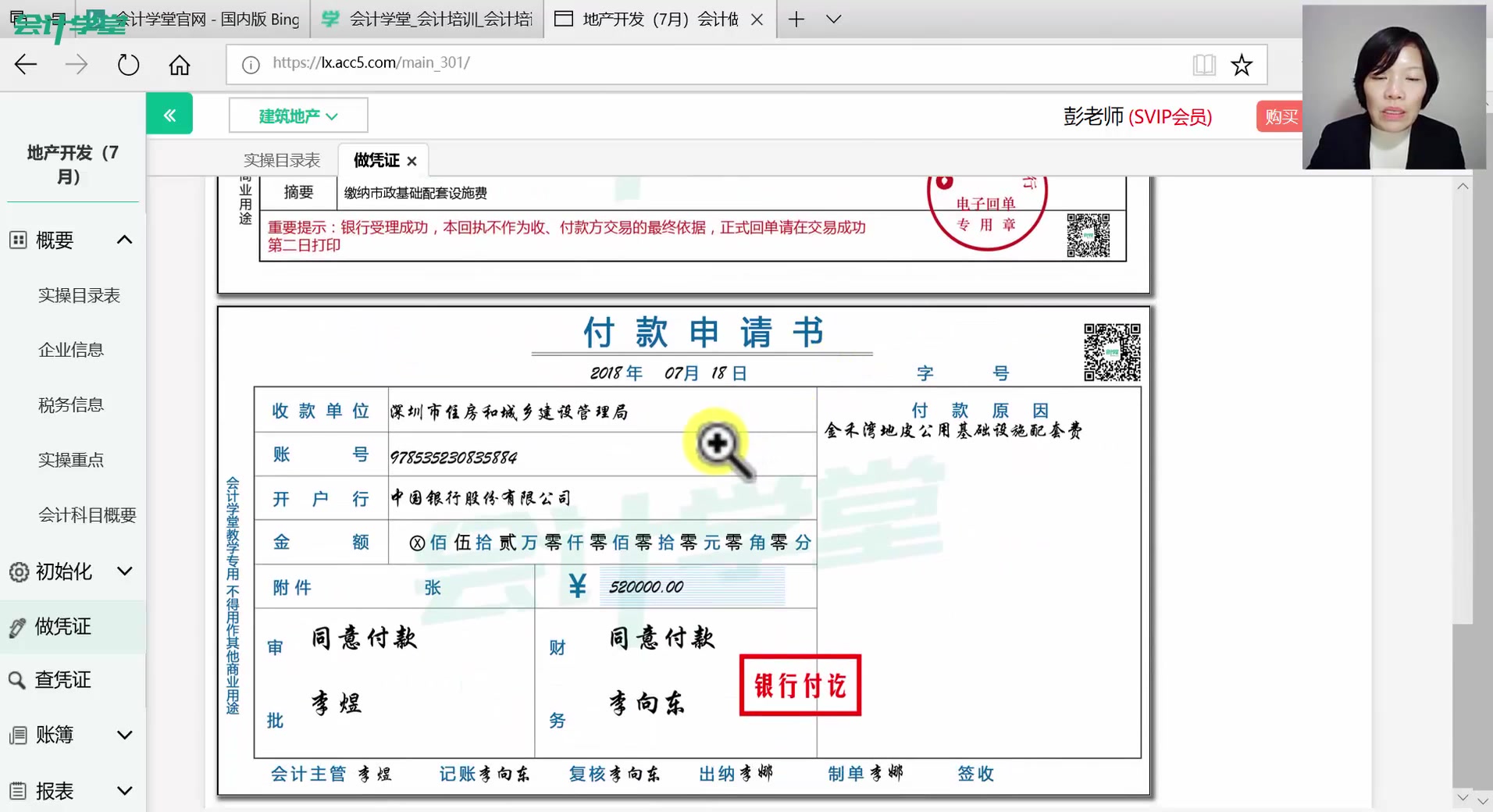Image resolution: width=1493 pixels, height=812 pixels.
Task: Click 彭老师 (SVIP会员) user name
Action: point(1137,116)
